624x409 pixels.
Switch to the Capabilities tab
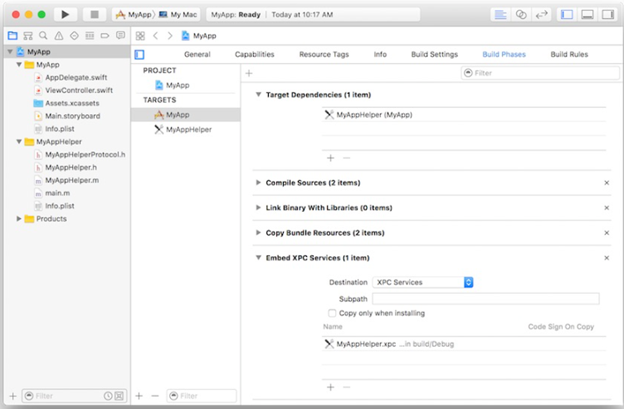coord(254,55)
